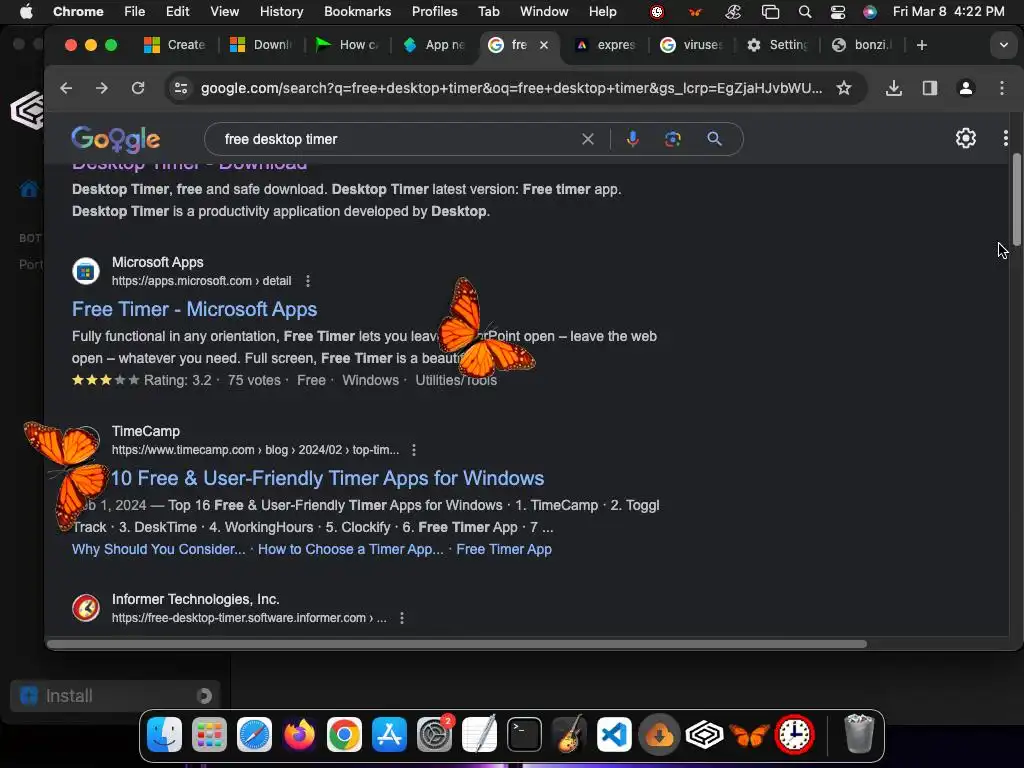This screenshot has height=768, width=1024.
Task: Open Trash from the Dock
Action: click(859, 735)
